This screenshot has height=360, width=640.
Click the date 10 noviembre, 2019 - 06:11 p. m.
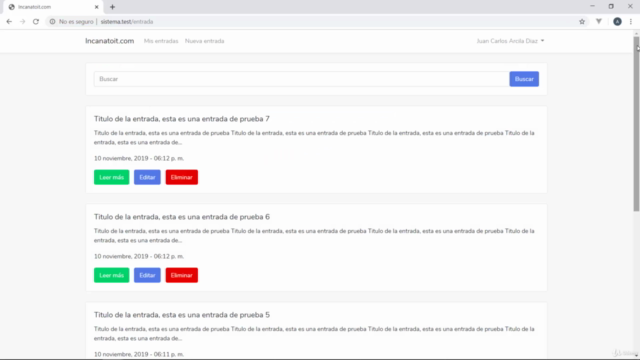click(139, 354)
